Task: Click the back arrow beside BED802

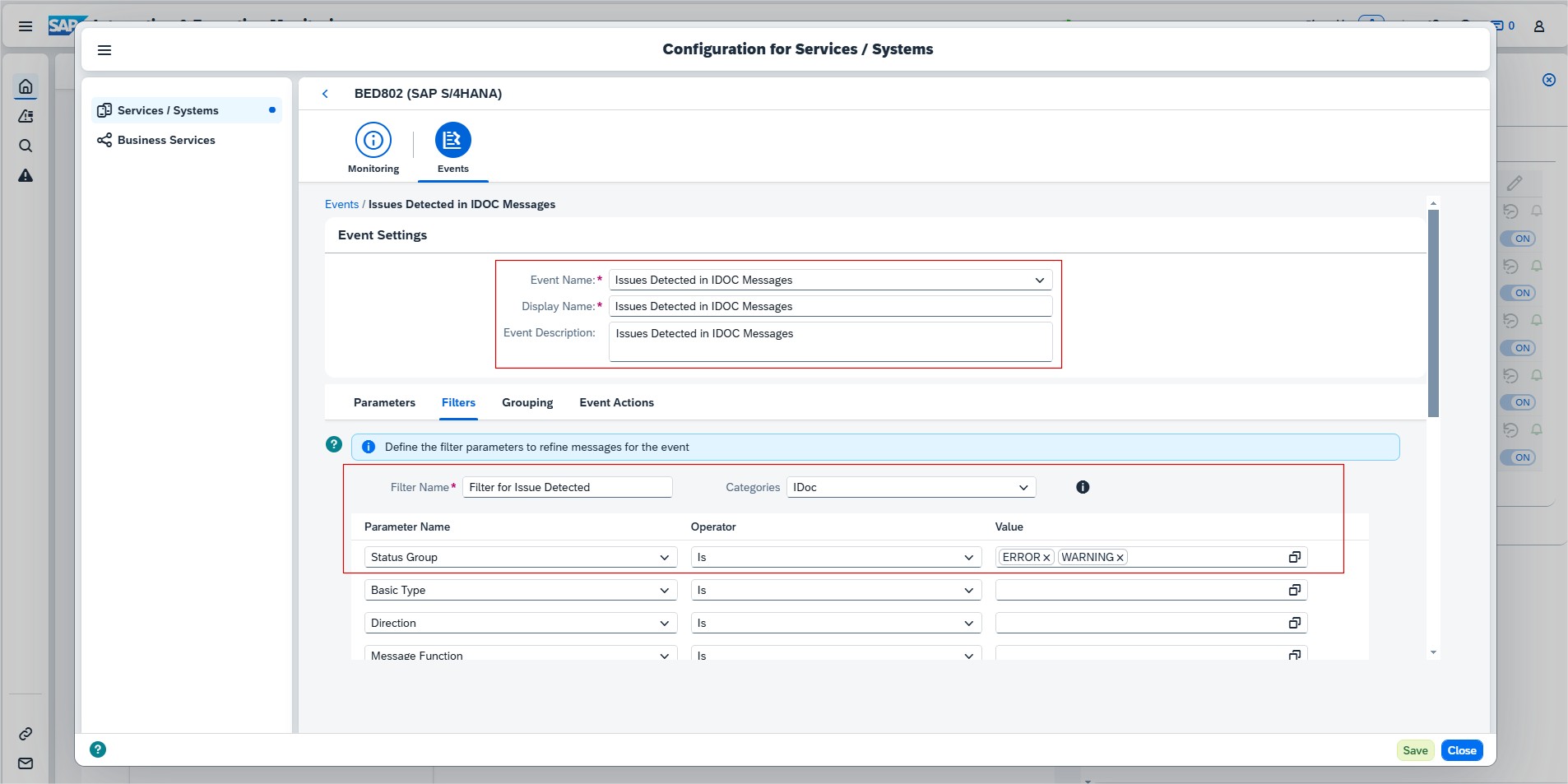Action: pyautogui.click(x=325, y=94)
